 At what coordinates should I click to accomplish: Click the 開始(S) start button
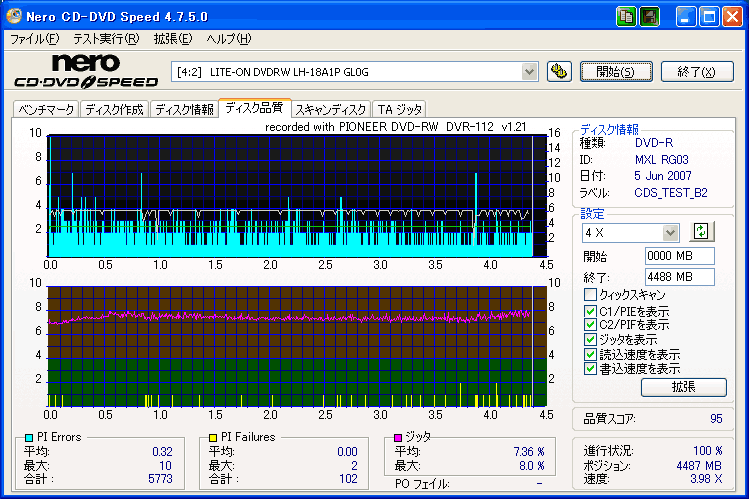[x=616, y=72]
